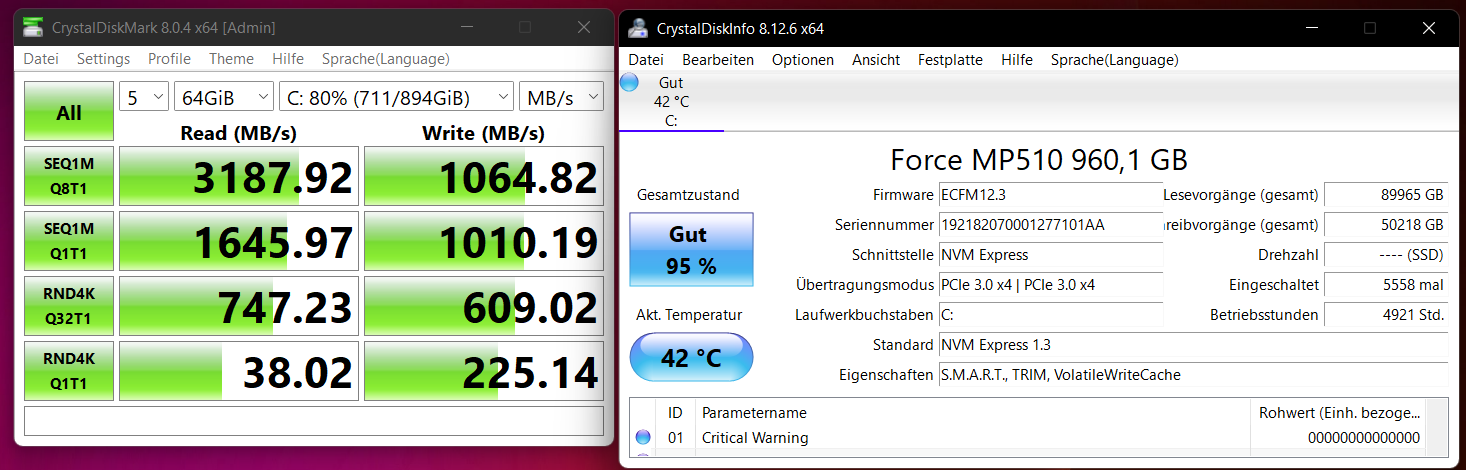Click the total reads value 89965 GB
Viewport: 1466px width, 470px height.
pos(1386,195)
